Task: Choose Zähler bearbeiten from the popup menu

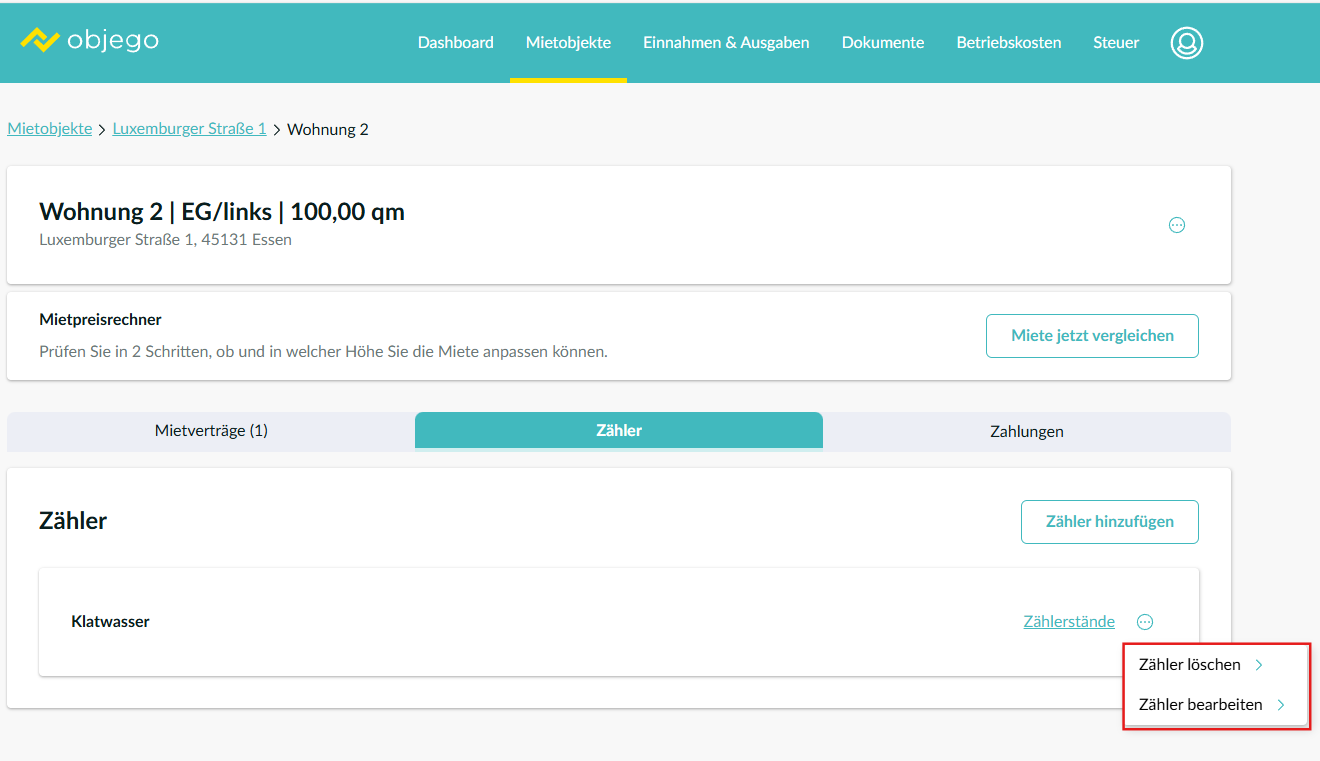Action: click(x=1211, y=705)
